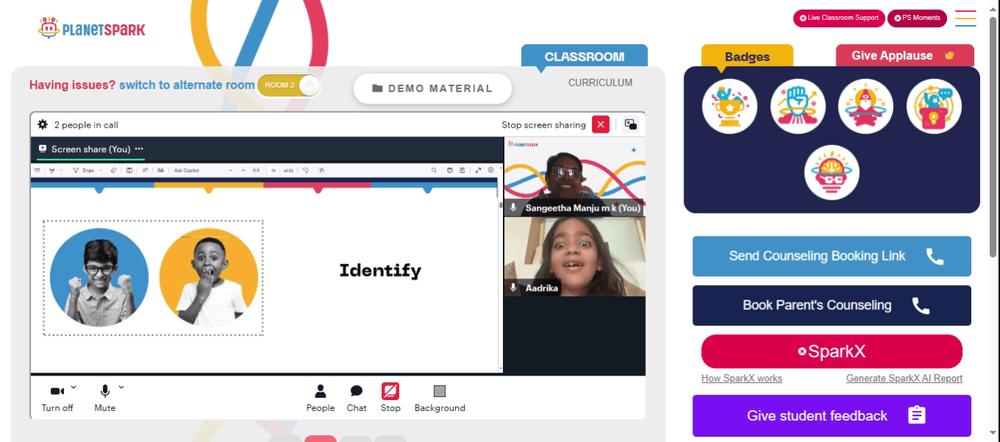
Task: Select Aadrika video tile
Action: point(575,256)
